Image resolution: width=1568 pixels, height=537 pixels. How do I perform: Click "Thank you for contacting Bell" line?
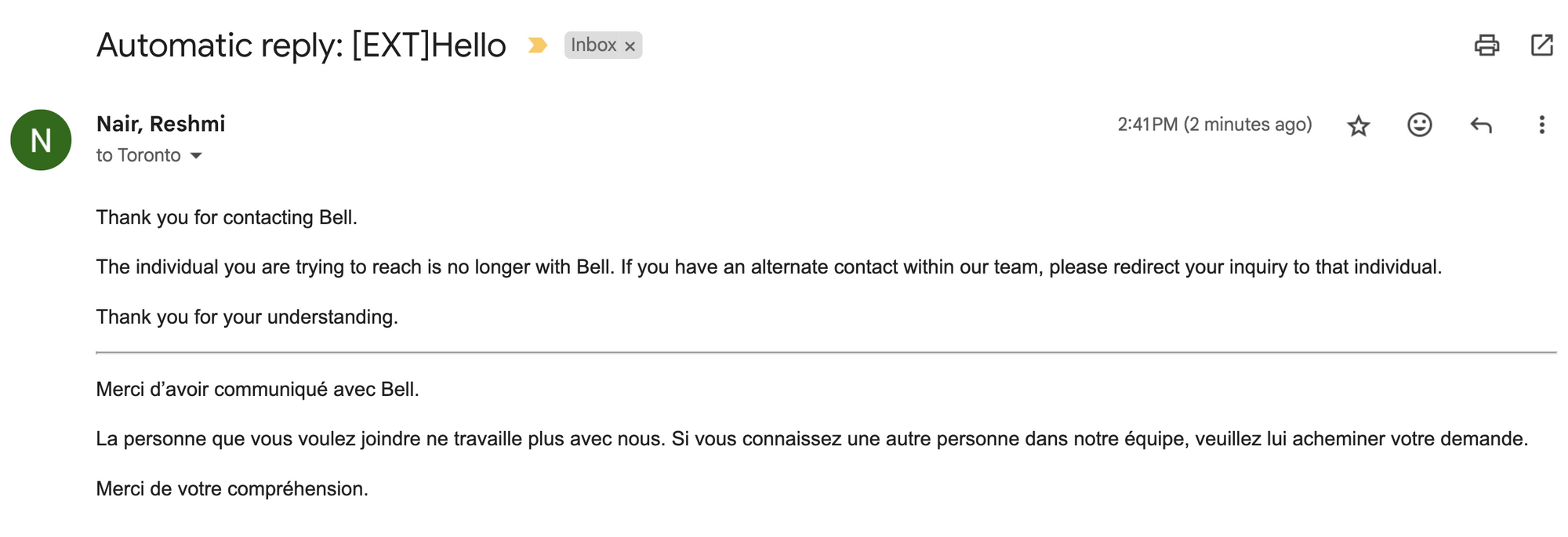(x=227, y=217)
